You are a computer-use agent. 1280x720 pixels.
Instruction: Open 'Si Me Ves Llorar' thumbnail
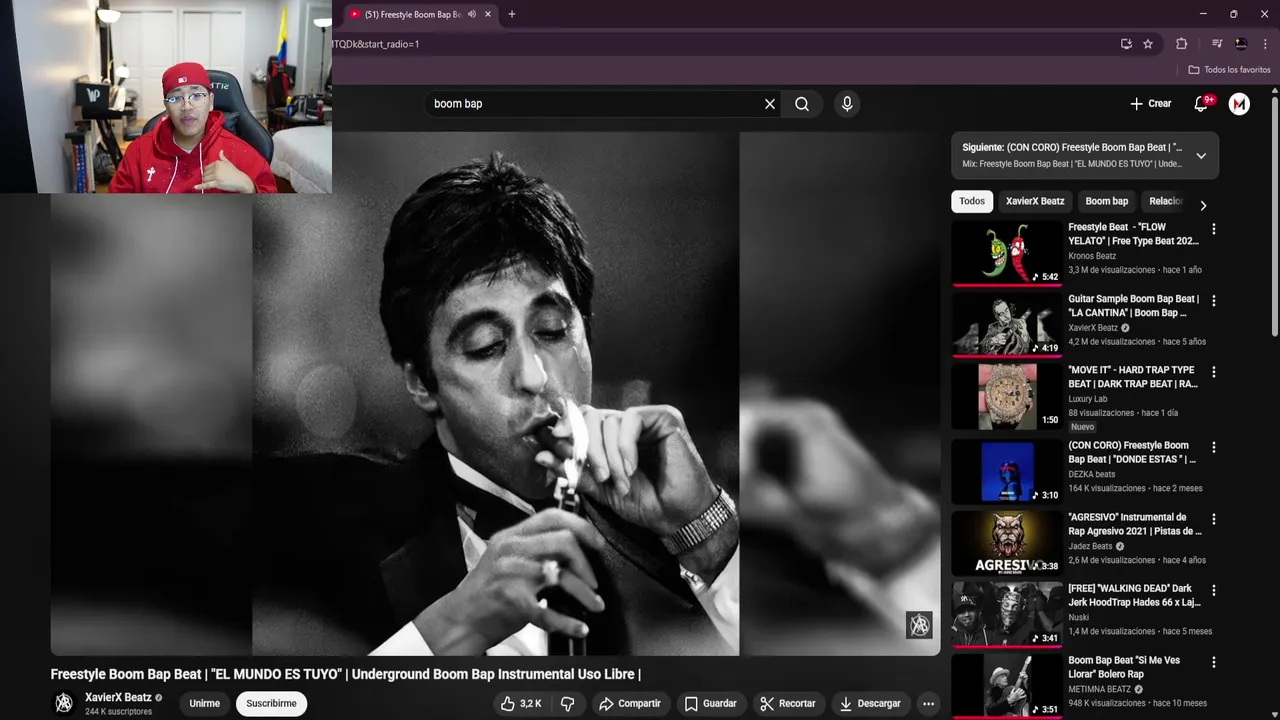coord(1006,686)
